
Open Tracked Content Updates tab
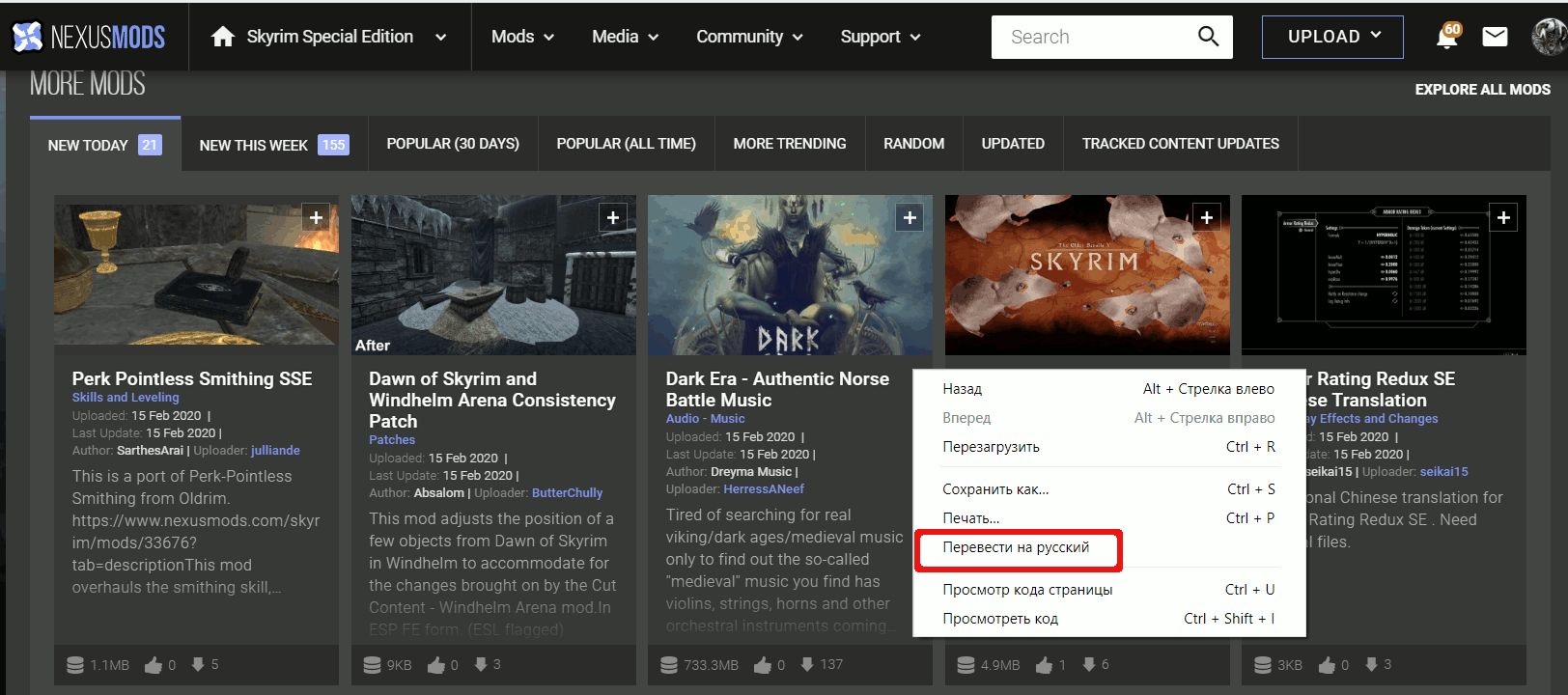point(1180,144)
